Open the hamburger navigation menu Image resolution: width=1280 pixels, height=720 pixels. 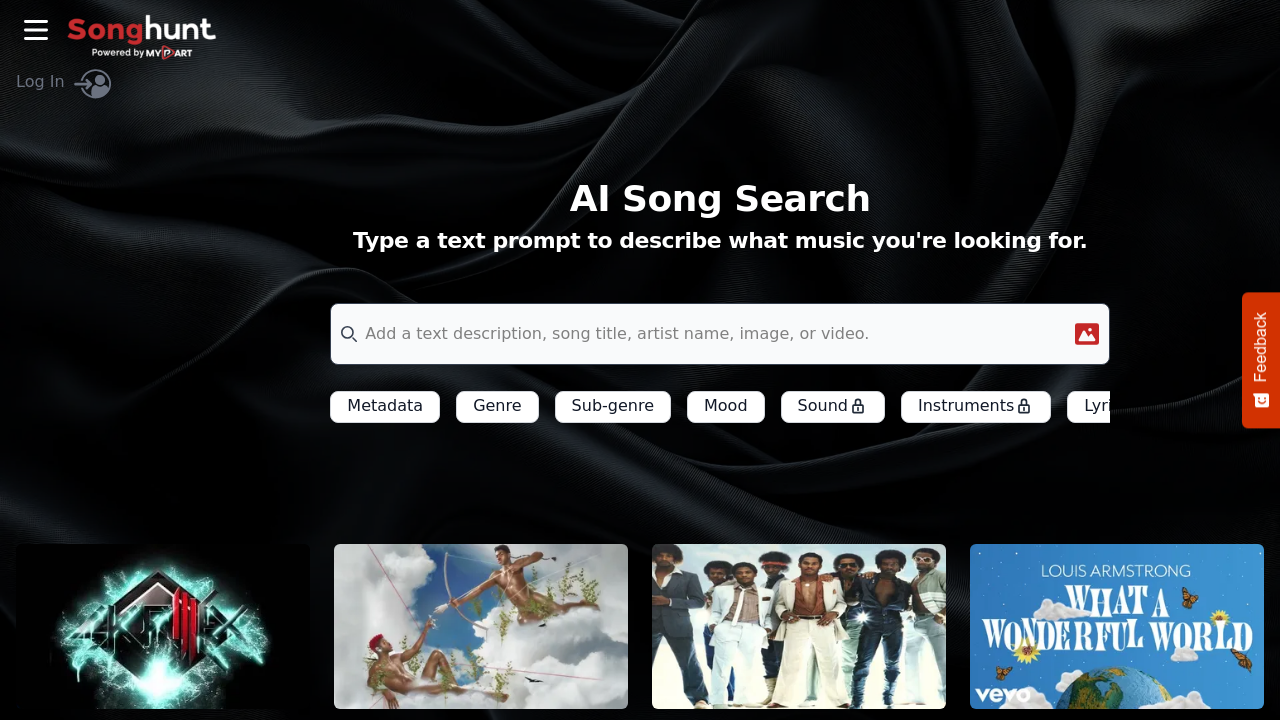pyautogui.click(x=35, y=30)
